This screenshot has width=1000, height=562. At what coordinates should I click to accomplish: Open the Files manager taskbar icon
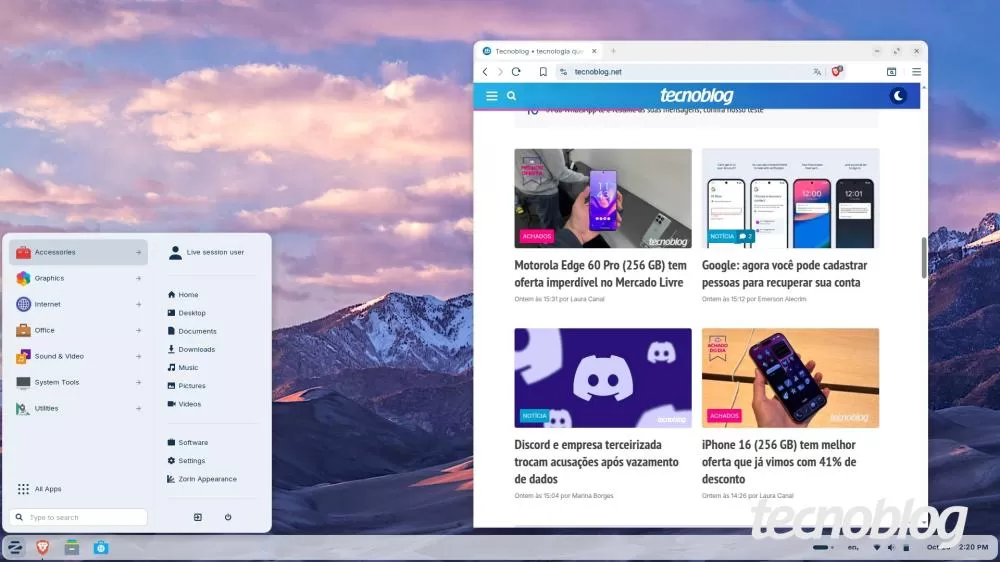[x=71, y=547]
